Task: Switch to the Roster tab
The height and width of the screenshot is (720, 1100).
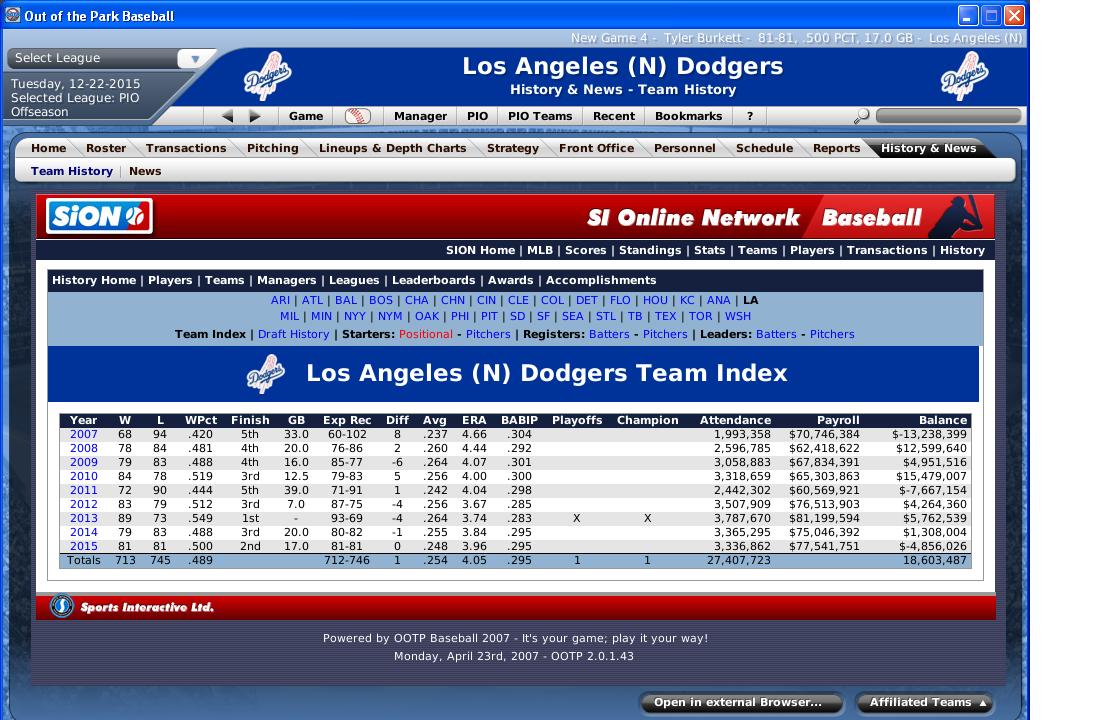Action: 106,148
